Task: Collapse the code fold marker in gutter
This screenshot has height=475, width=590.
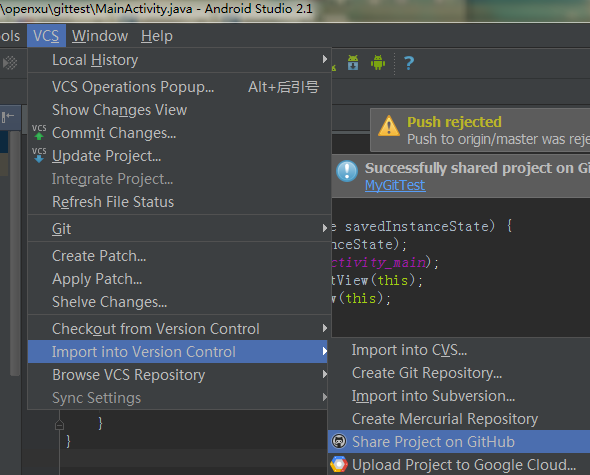Action: click(x=59, y=425)
